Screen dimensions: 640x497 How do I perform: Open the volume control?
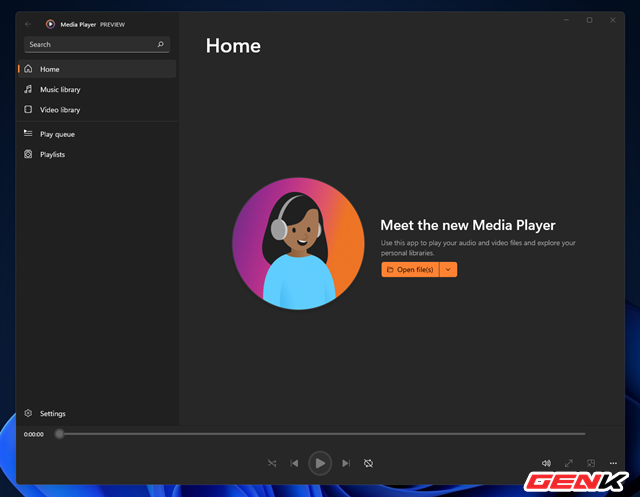[546, 463]
